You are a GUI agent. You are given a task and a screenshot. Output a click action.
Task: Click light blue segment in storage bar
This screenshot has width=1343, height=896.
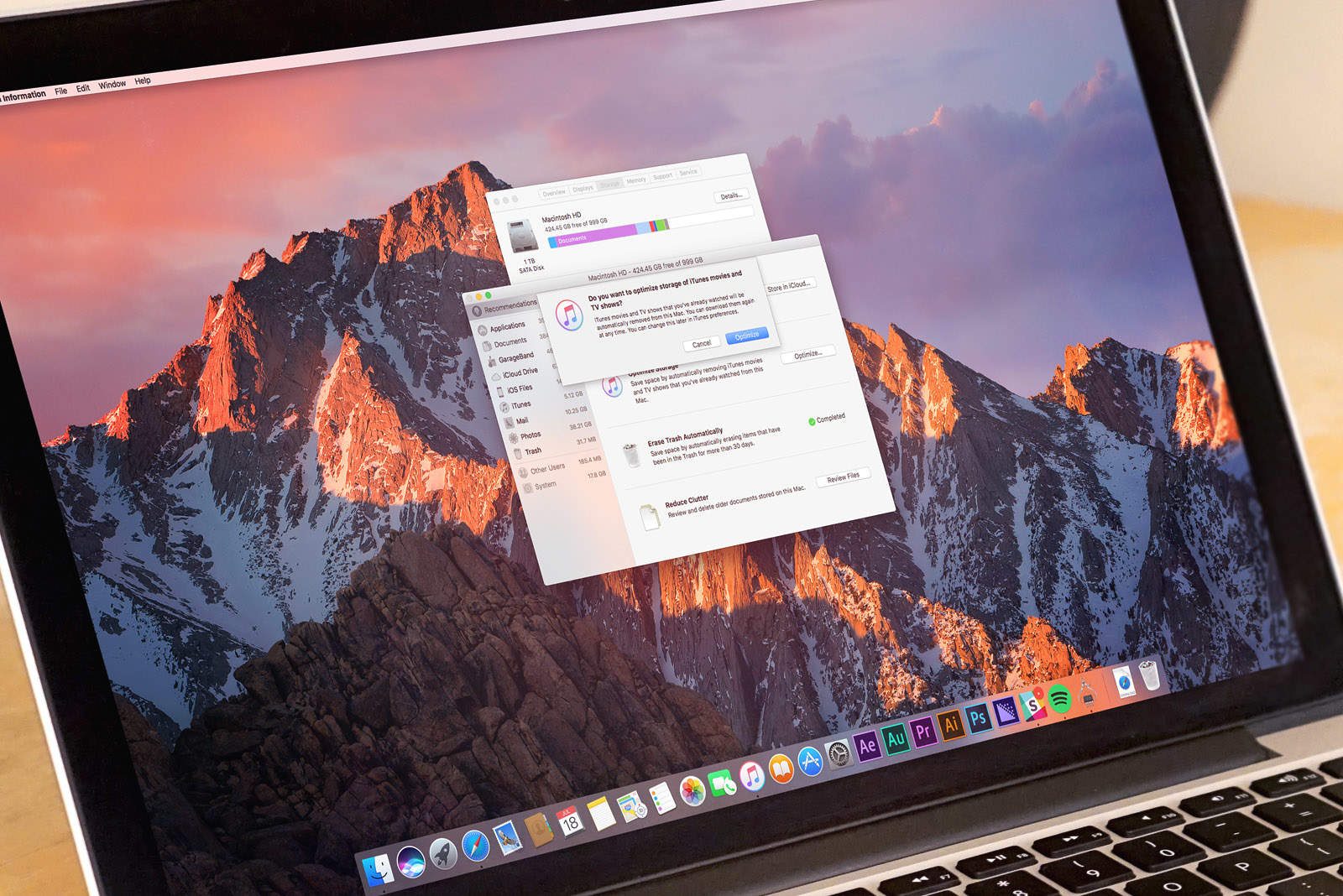643,227
